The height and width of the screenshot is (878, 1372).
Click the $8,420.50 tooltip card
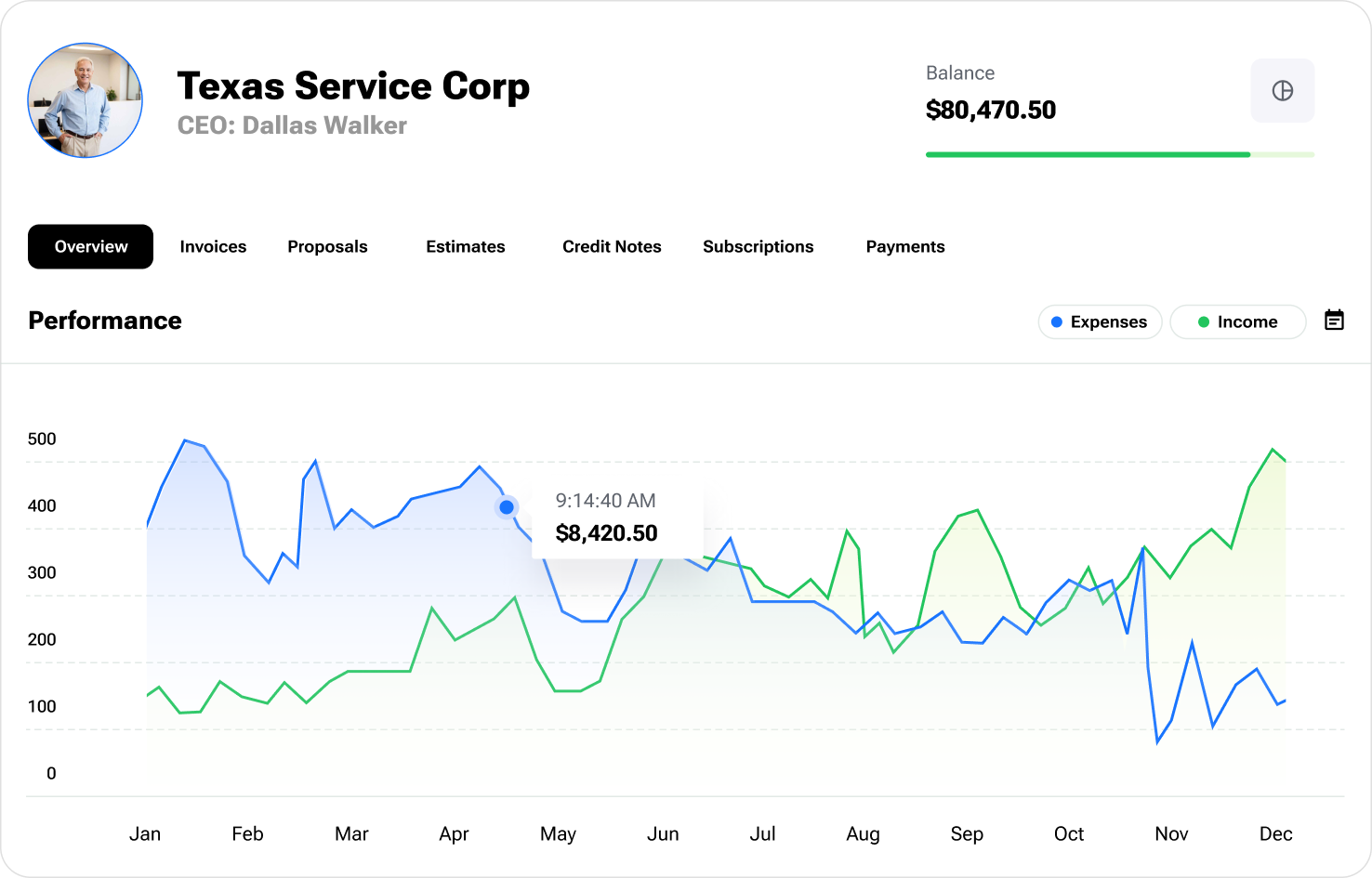coord(616,518)
